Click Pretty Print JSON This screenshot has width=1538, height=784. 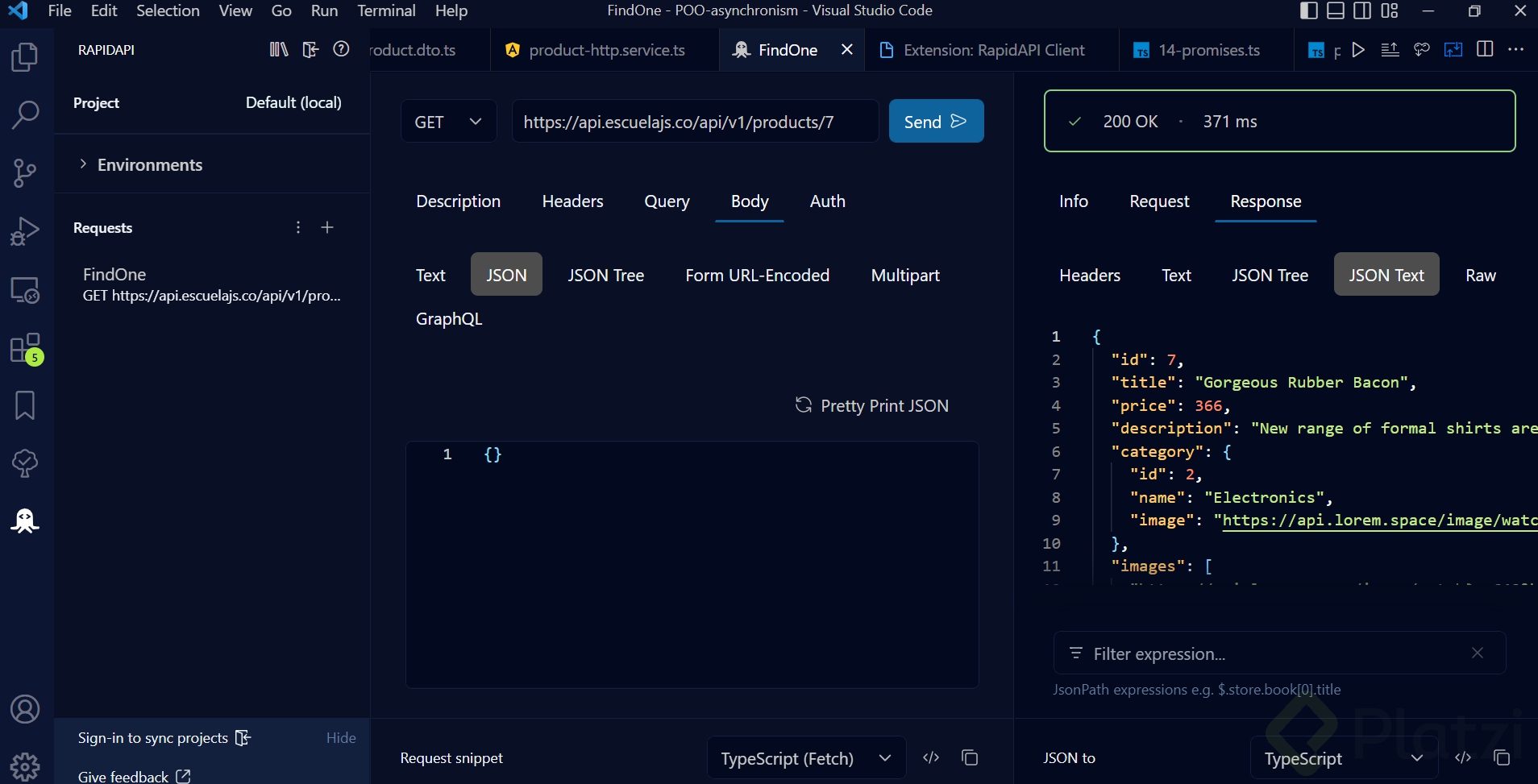(872, 405)
